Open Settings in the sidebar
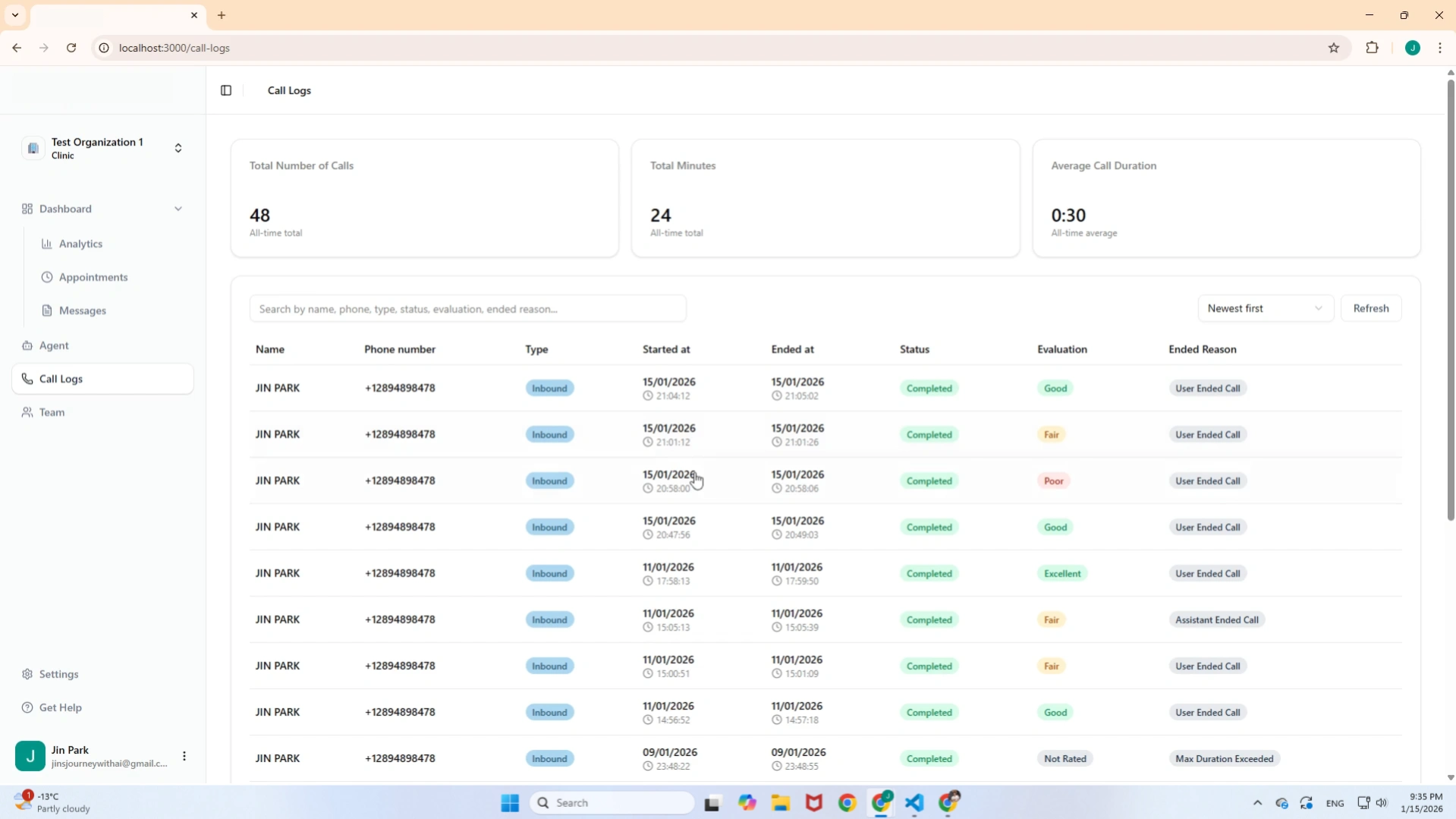This screenshot has height=819, width=1456. 58,674
